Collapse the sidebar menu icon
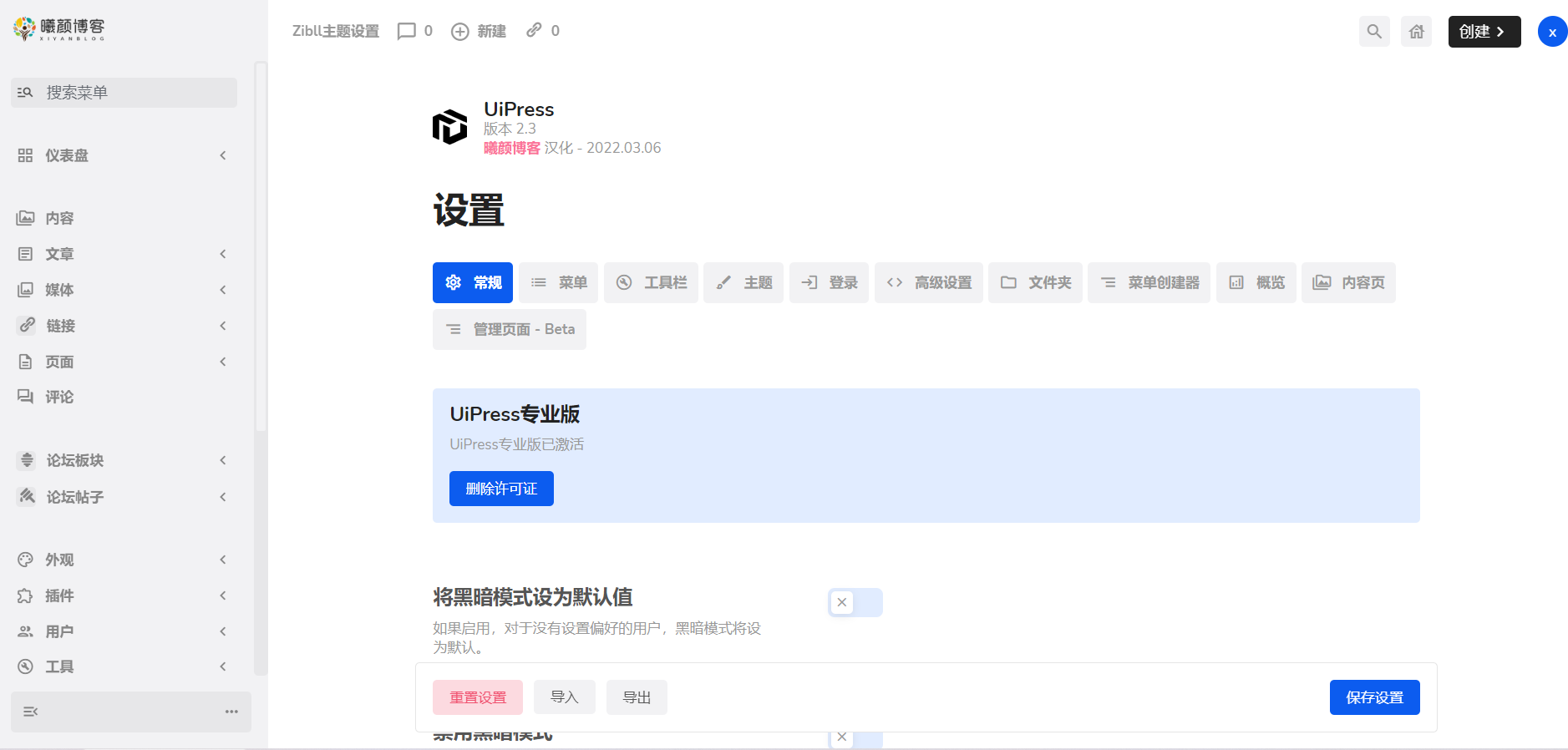 31,712
